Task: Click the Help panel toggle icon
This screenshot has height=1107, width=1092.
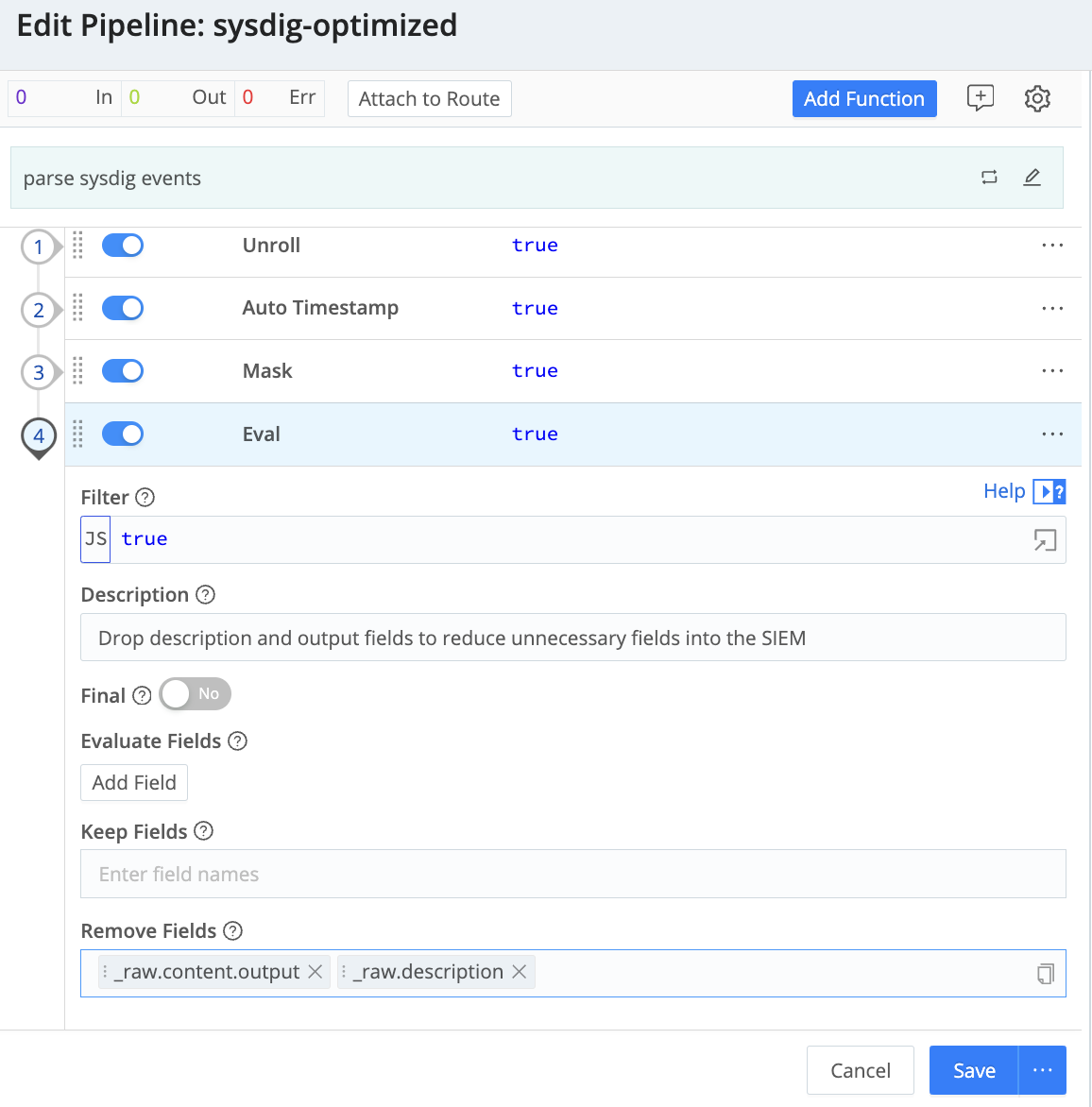Action: click(x=1049, y=491)
